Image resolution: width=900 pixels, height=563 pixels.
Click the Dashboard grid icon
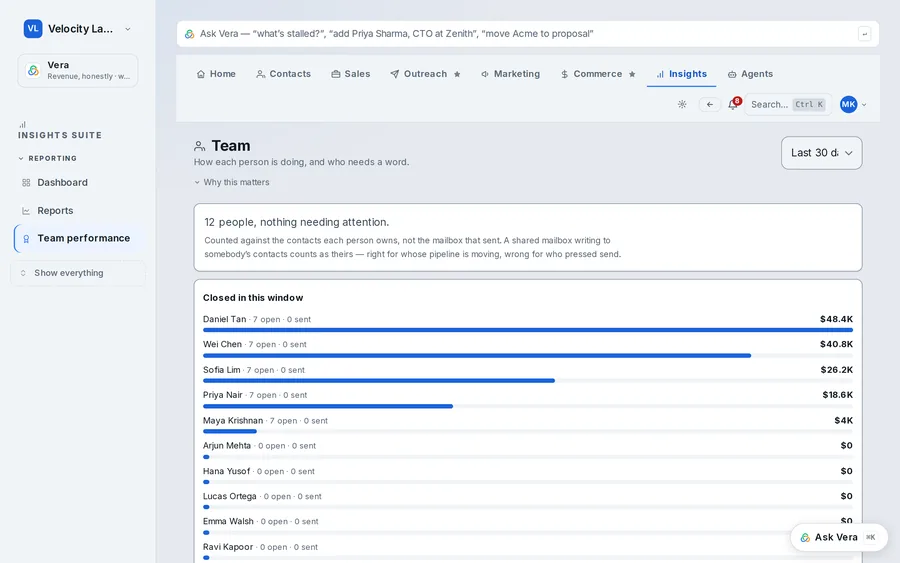coord(26,183)
